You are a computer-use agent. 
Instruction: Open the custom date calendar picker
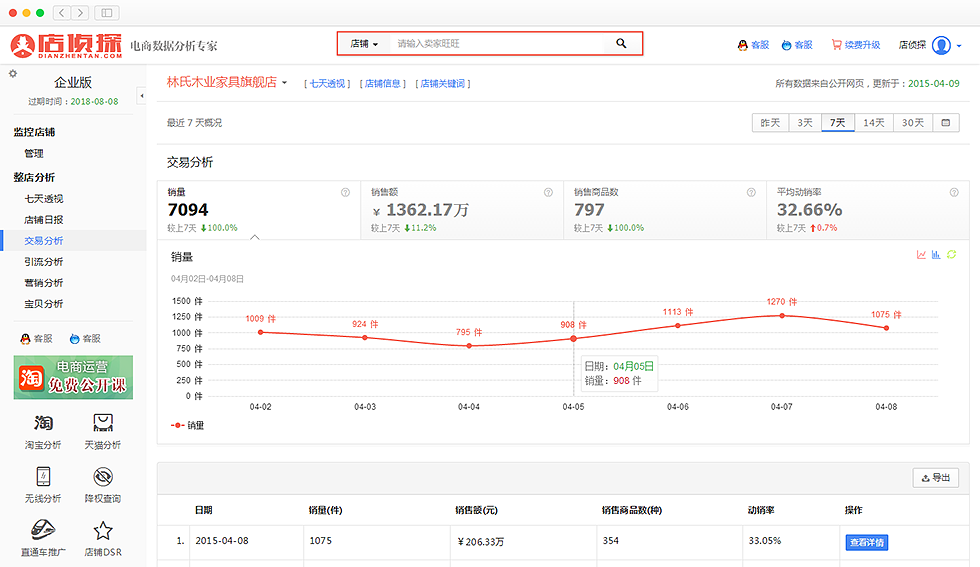(945, 122)
